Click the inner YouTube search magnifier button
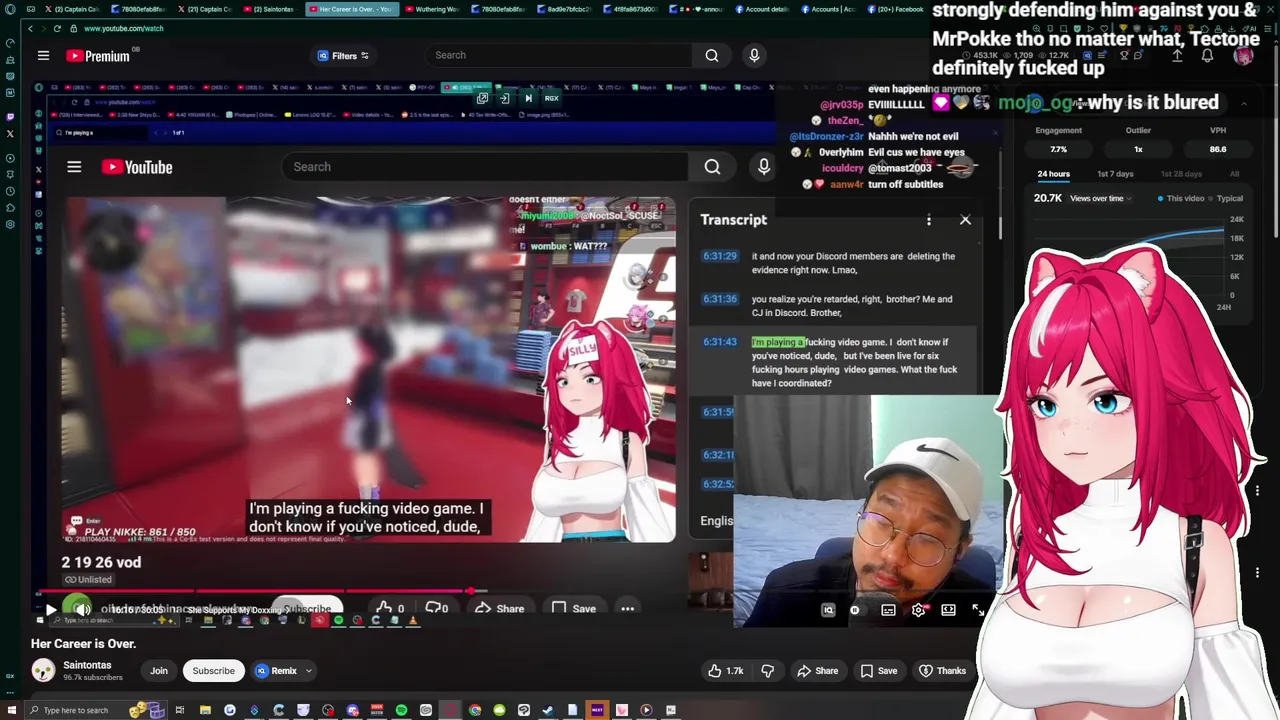The height and width of the screenshot is (720, 1280). point(712,167)
